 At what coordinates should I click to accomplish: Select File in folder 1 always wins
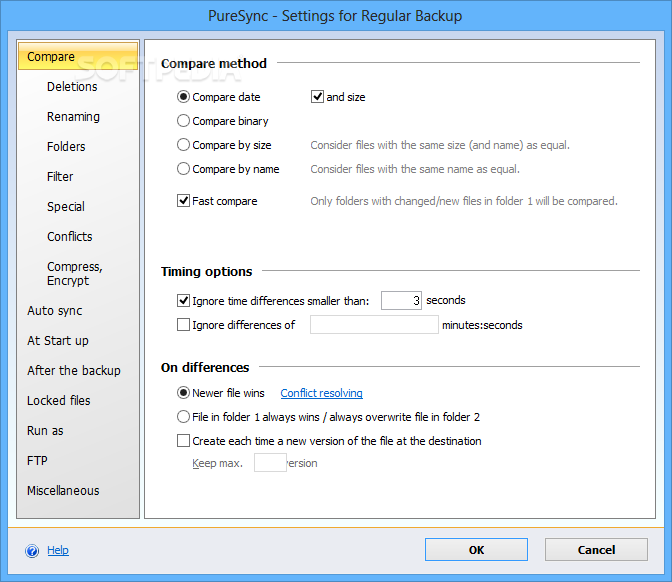pyautogui.click(x=183, y=417)
